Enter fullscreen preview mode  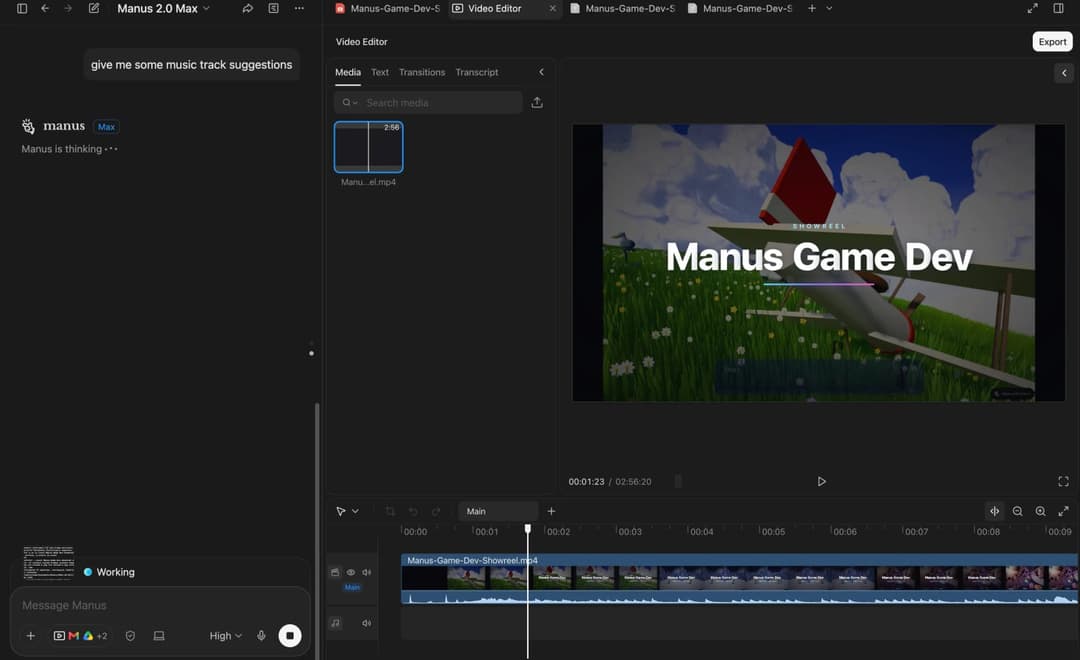1063,482
